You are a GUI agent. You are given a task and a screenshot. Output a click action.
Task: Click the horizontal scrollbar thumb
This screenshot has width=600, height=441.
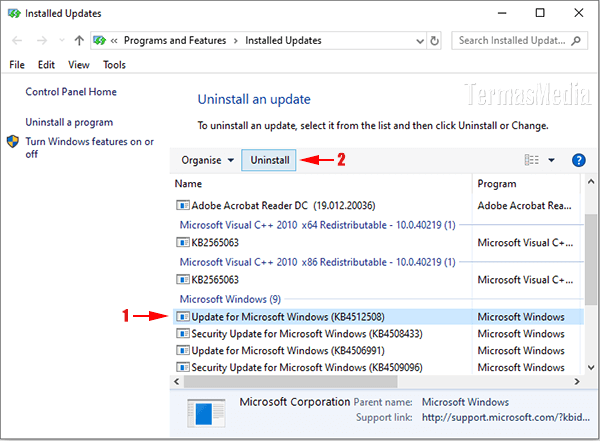click(x=291, y=382)
